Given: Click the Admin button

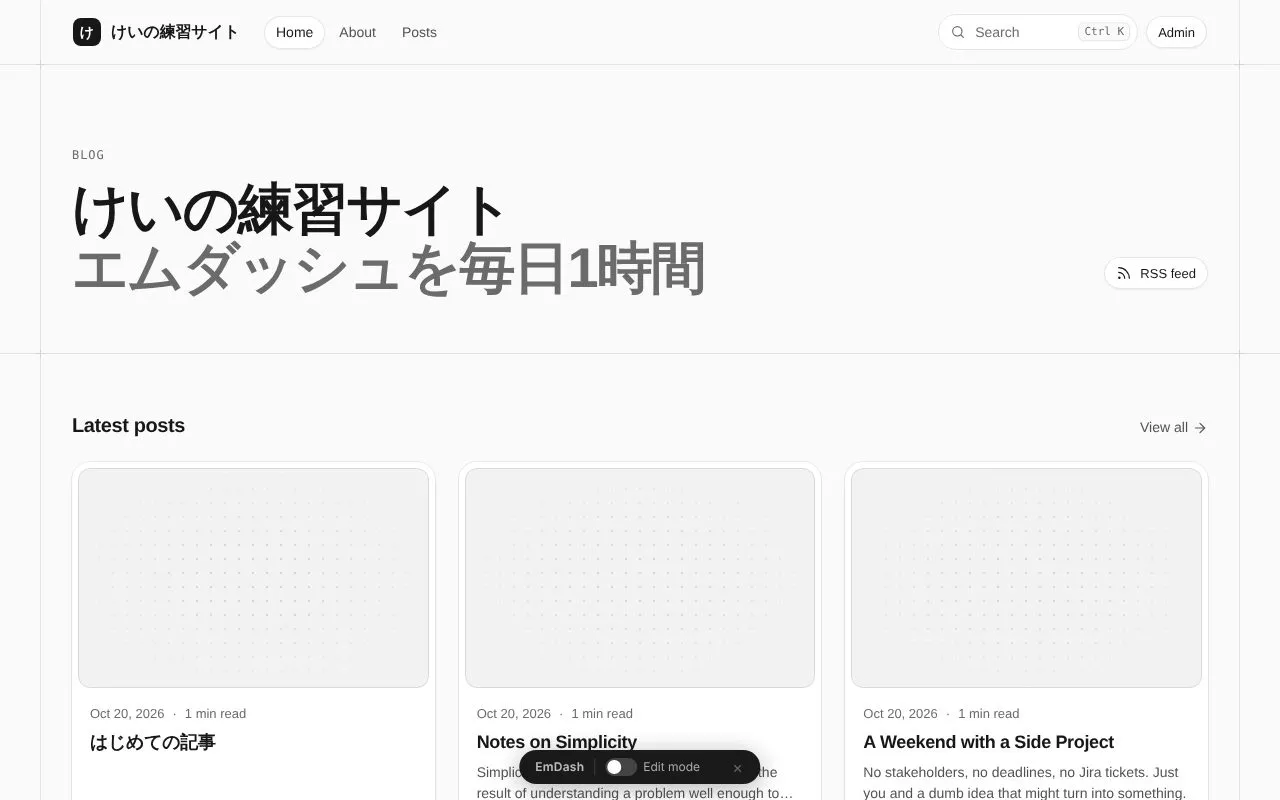Looking at the screenshot, I should click(1176, 32).
